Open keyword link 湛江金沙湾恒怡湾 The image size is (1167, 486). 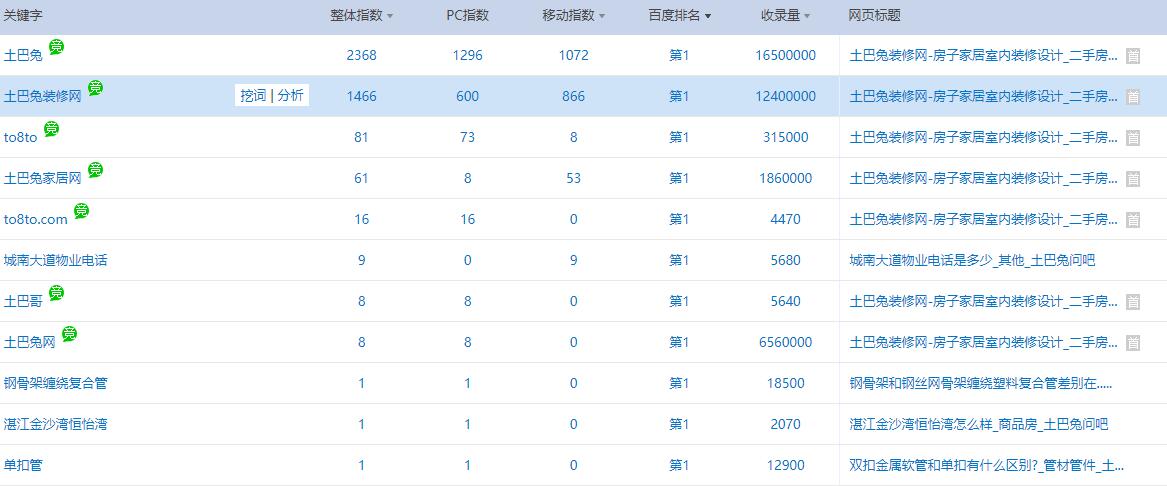(x=55, y=424)
